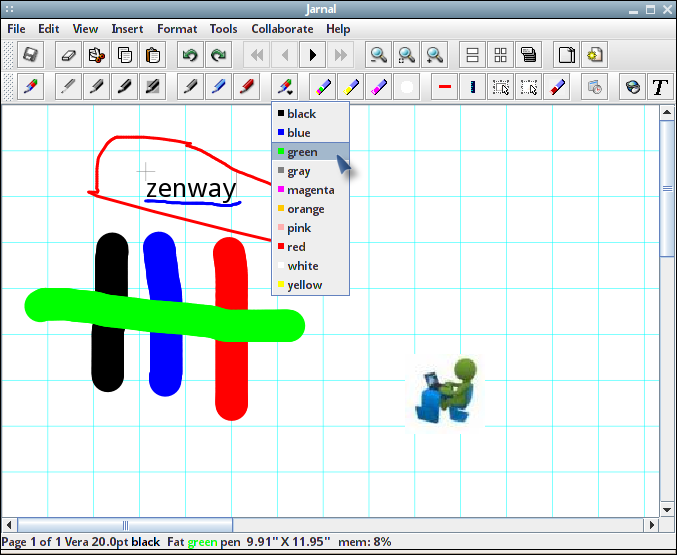The image size is (677, 555).
Task: Choose the fat pen thickness
Action: tap(153, 87)
